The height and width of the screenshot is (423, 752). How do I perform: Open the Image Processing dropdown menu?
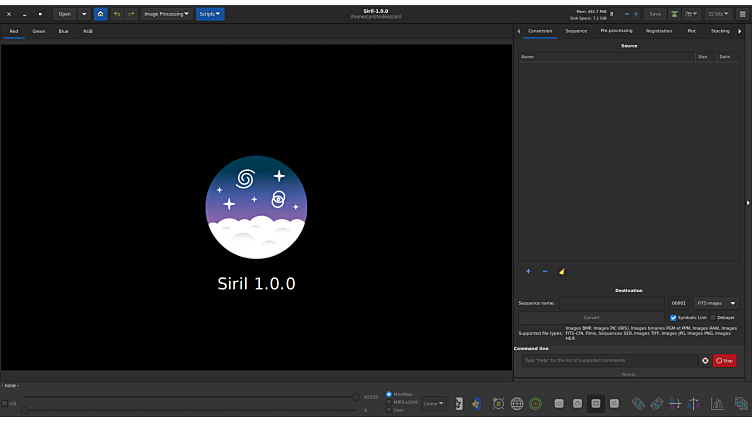166,14
